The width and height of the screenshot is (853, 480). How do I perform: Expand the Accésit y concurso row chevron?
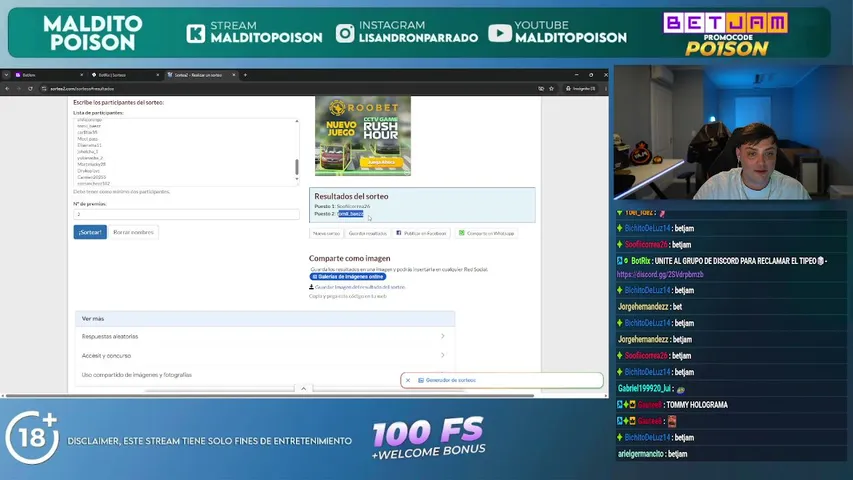(443, 355)
